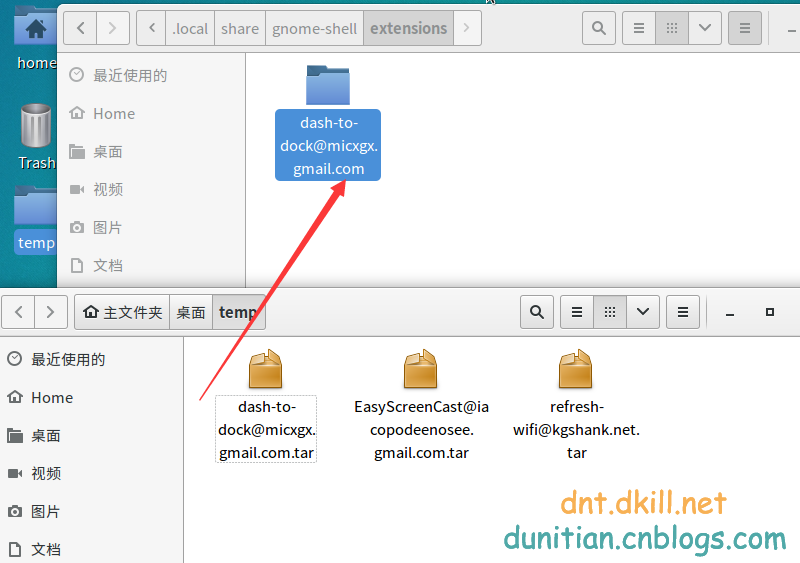Open view options dropdown in extensions window
The image size is (800, 563).
coord(705,28)
